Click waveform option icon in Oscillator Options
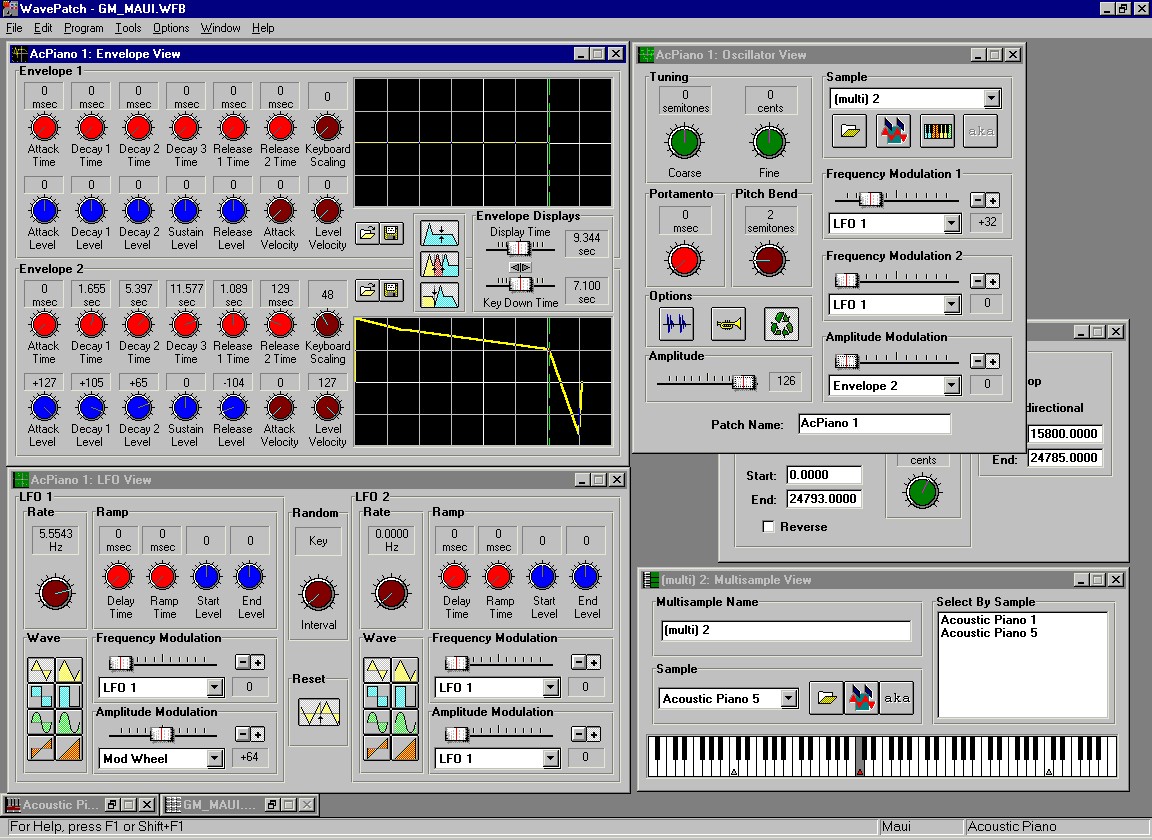The width and height of the screenshot is (1152, 840). pos(677,323)
